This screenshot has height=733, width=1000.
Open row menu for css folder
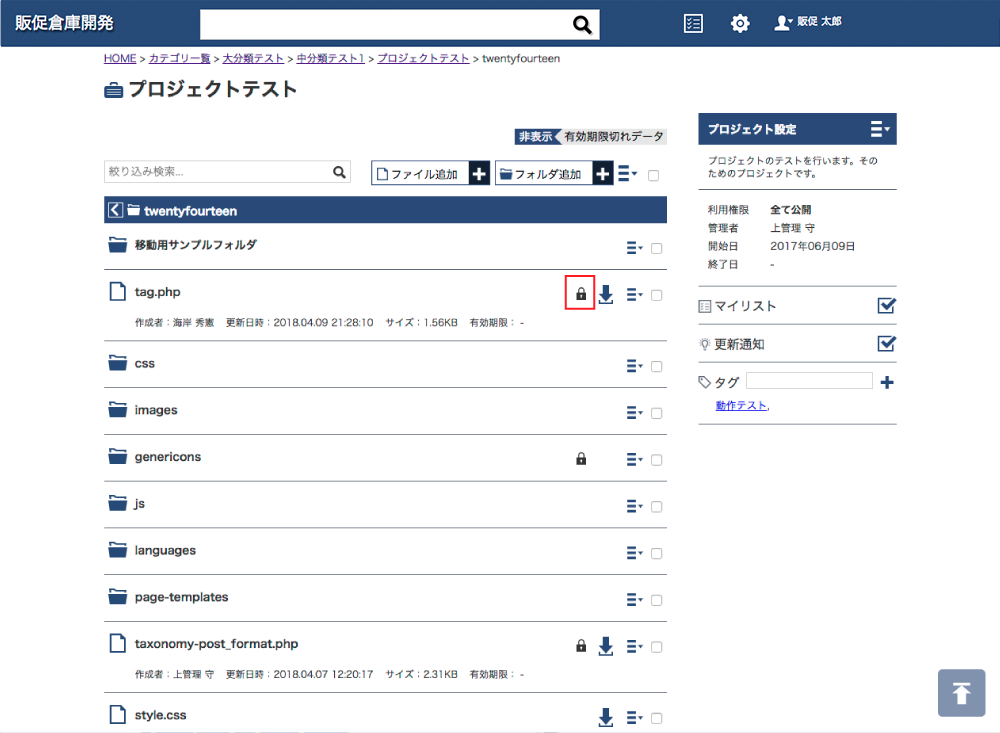coord(635,366)
